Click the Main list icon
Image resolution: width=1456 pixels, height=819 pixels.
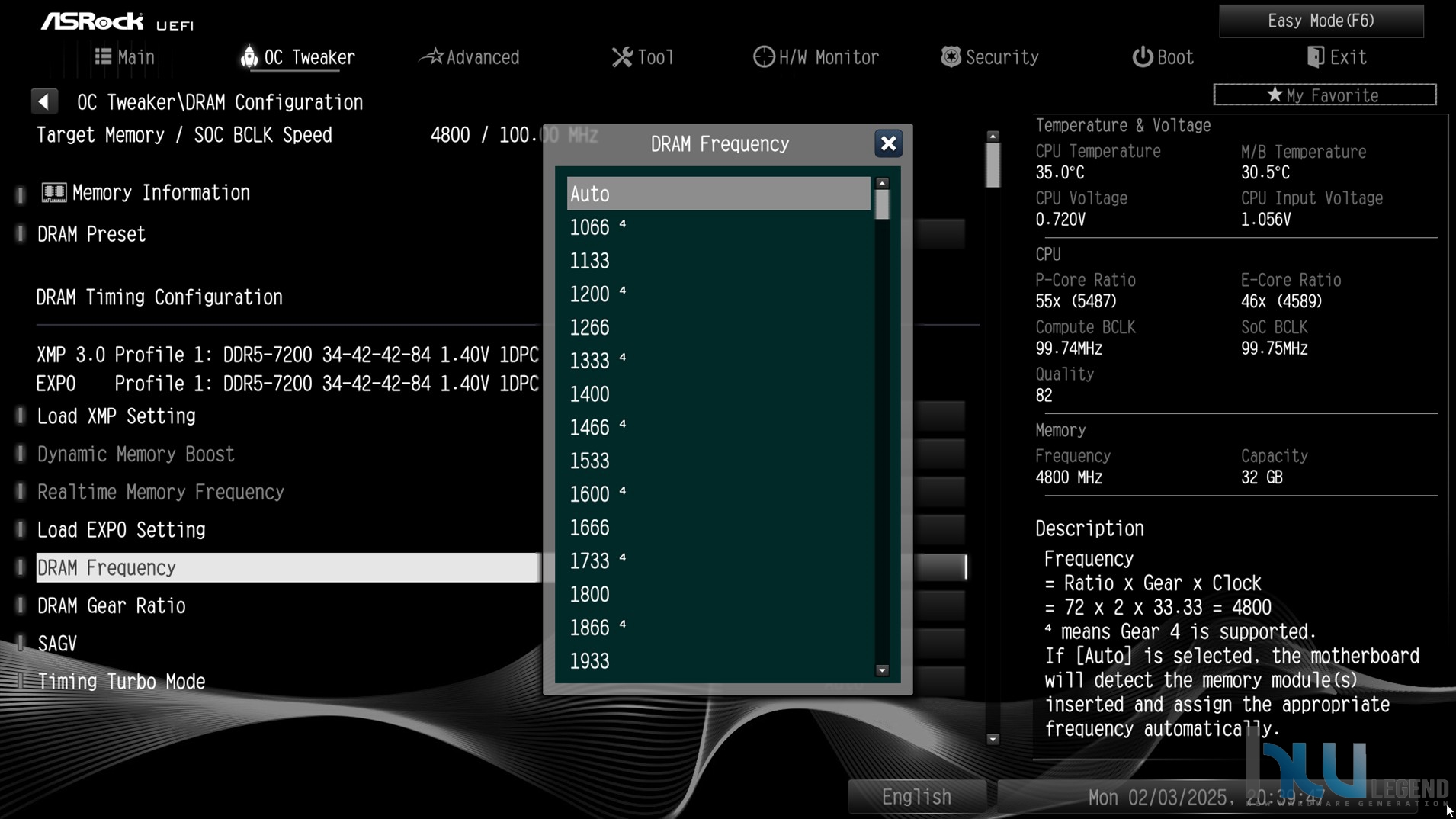[x=103, y=56]
